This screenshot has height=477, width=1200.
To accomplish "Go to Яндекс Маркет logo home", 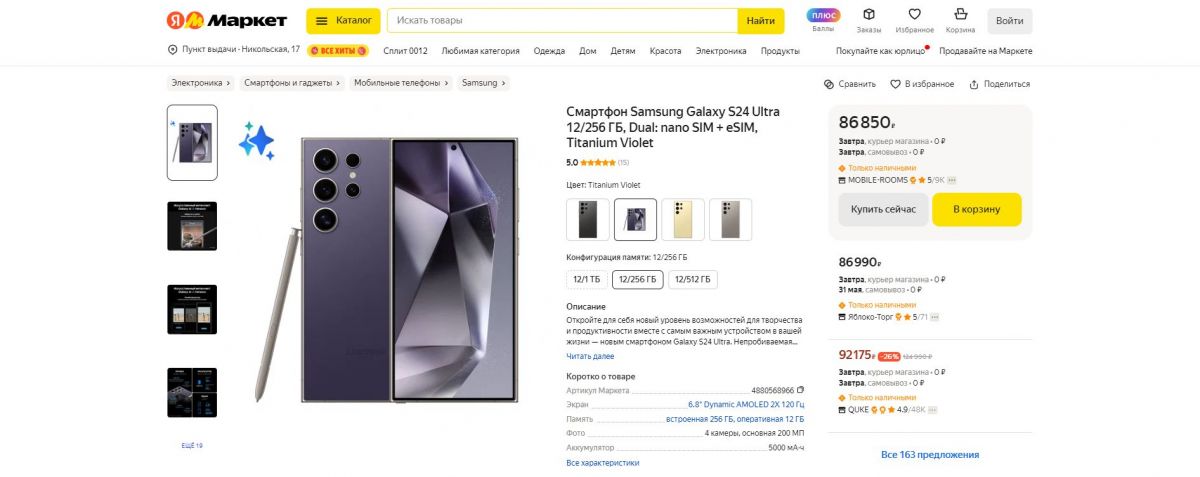I will tap(227, 20).
